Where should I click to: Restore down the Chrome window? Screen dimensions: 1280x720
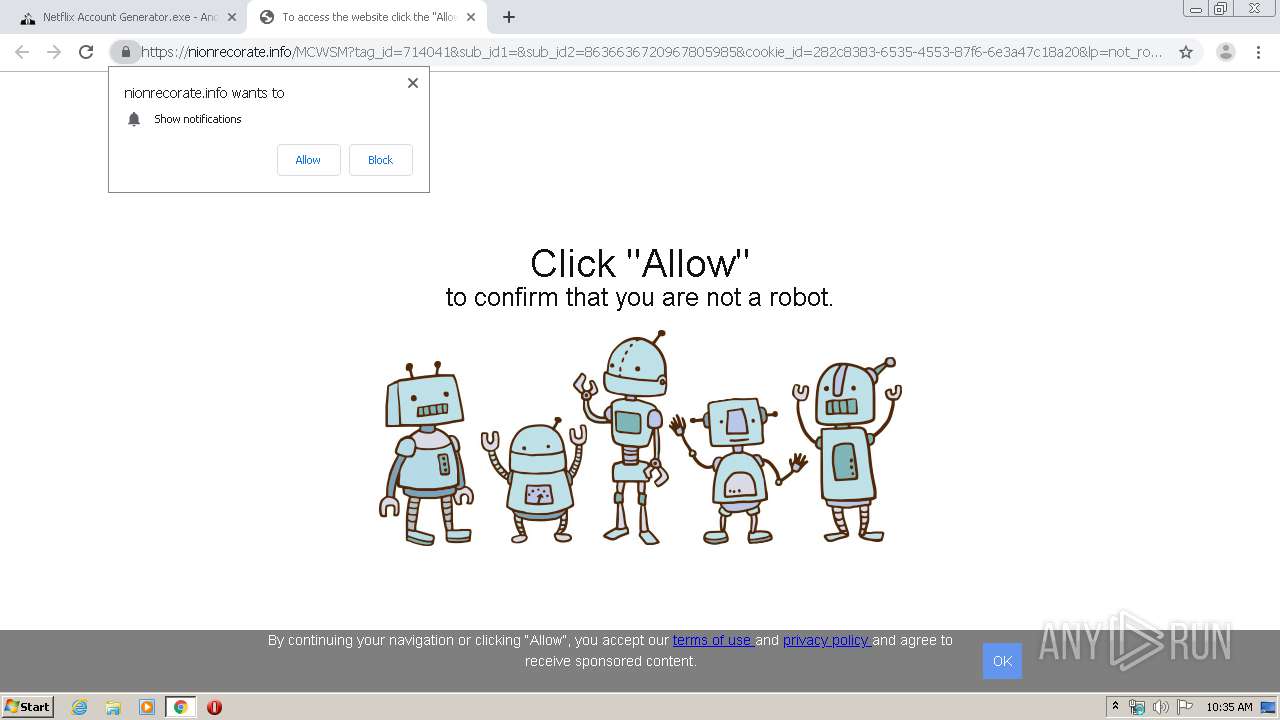coord(1221,9)
